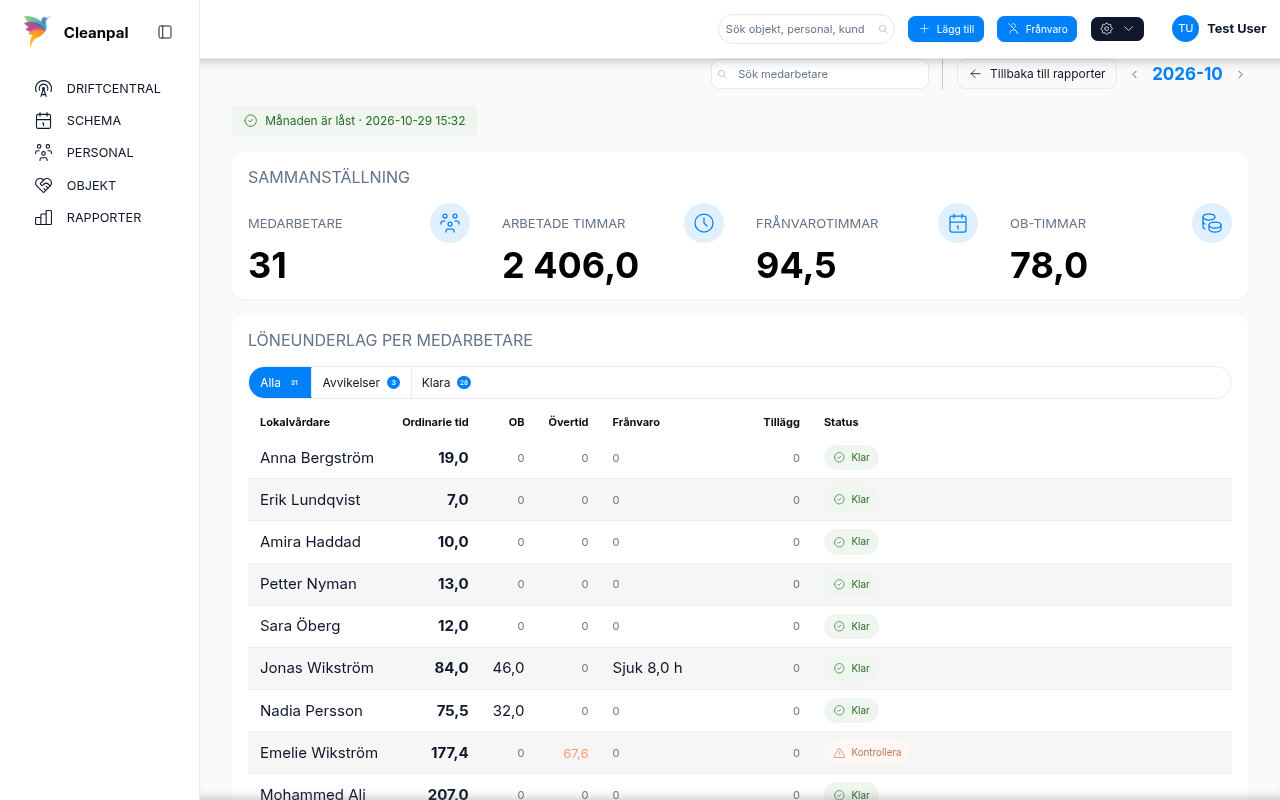1280x800 pixels.
Task: Click Jonas Wikström's OB value 46,0
Action: click(508, 668)
